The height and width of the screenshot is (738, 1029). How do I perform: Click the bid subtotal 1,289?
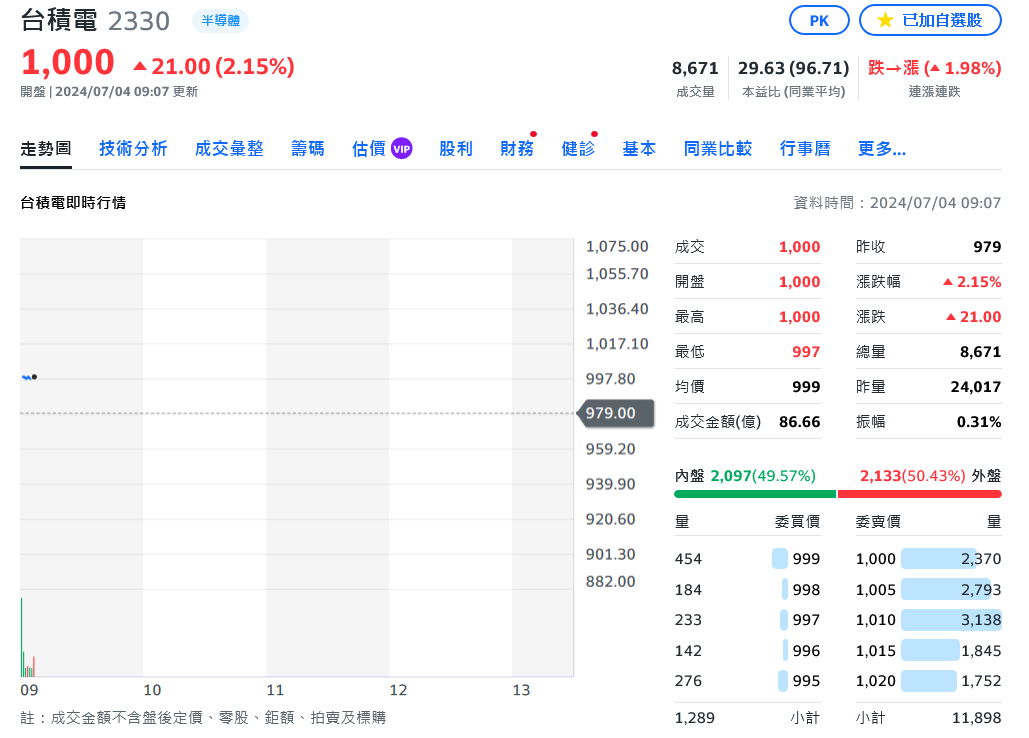pyautogui.click(x=694, y=718)
